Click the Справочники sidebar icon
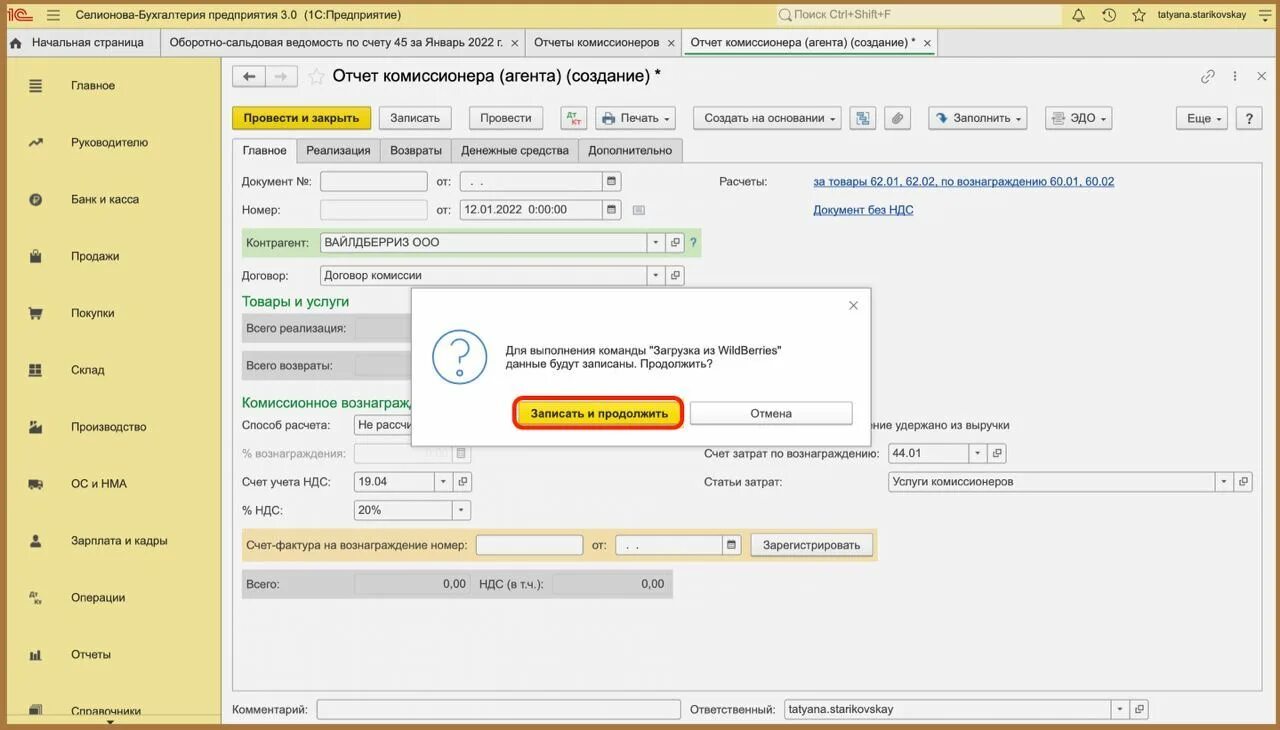This screenshot has height=730, width=1280. [x=36, y=711]
